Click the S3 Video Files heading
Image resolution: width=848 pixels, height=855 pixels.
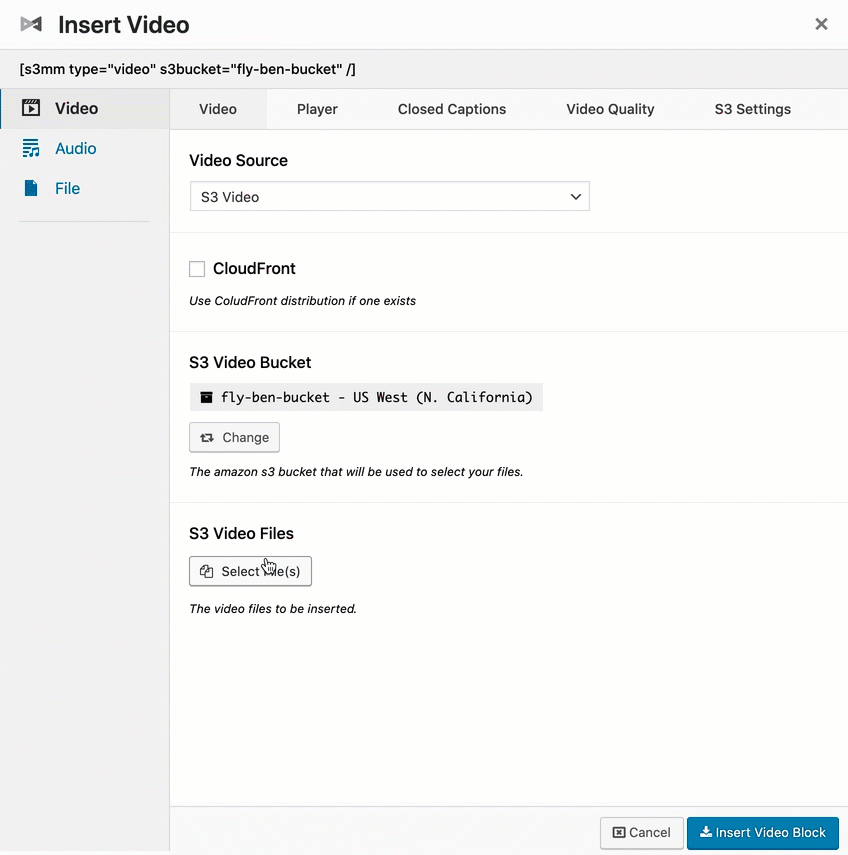[241, 533]
